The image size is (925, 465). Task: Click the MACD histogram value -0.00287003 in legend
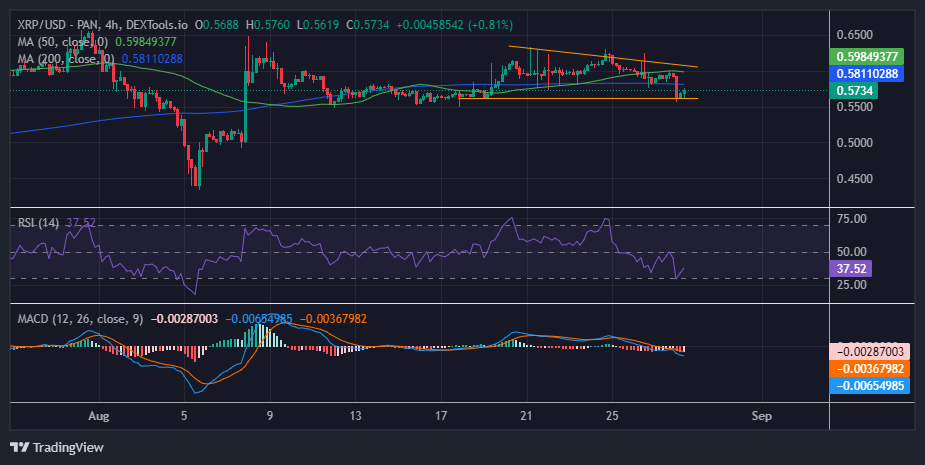point(184,319)
